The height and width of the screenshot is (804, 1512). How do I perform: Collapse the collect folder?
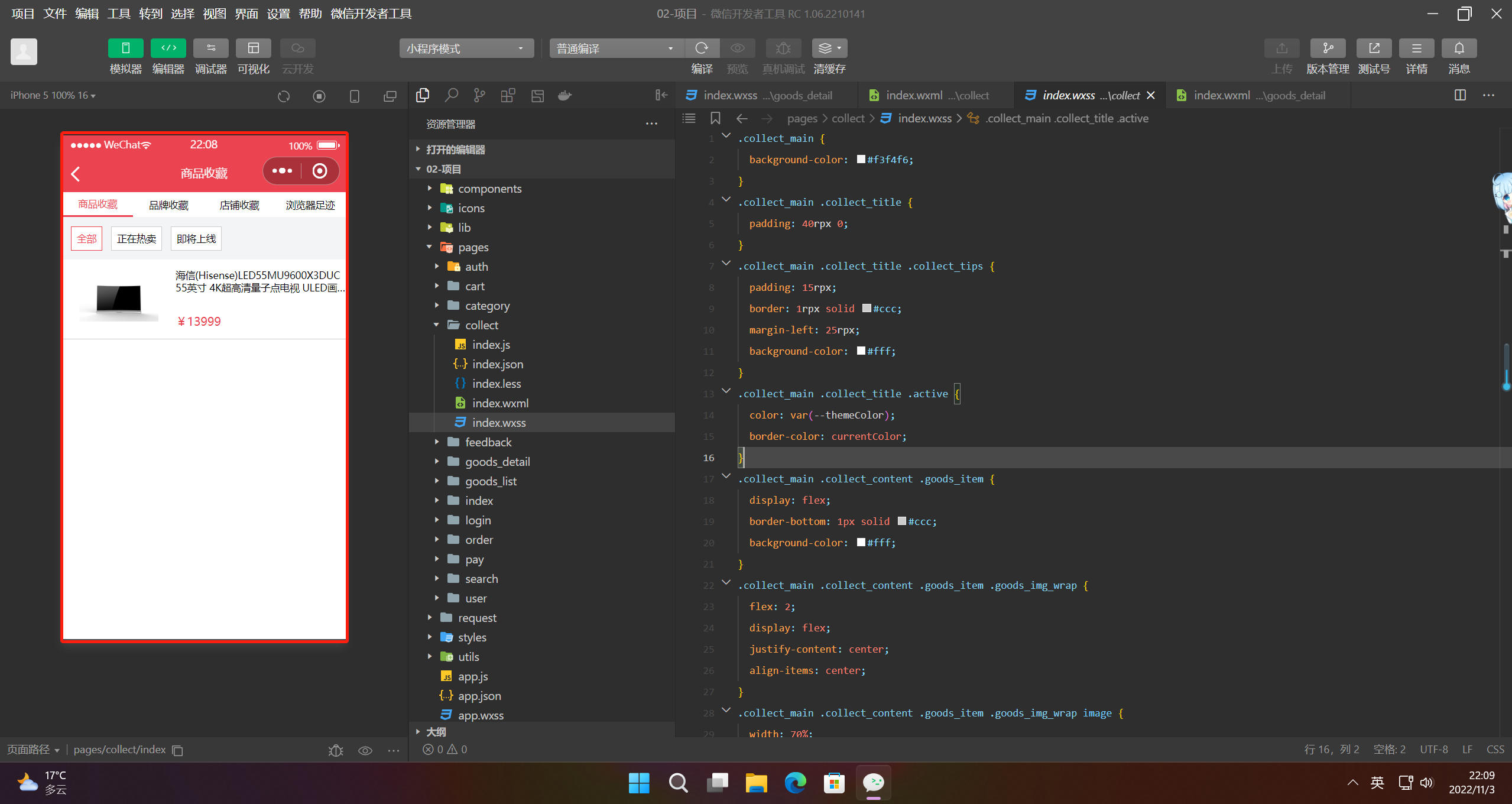[x=481, y=325]
